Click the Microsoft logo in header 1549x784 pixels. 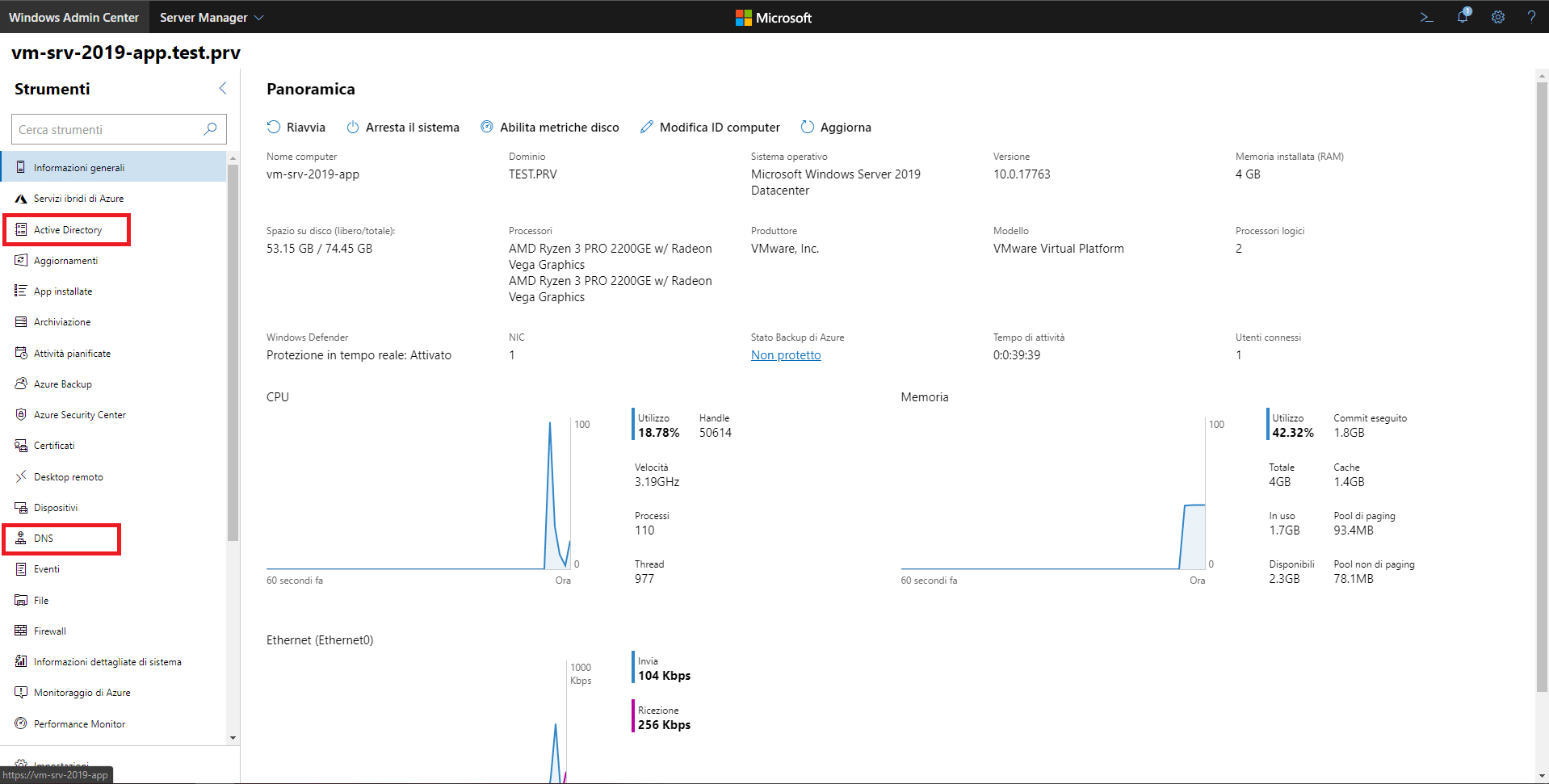coord(774,18)
